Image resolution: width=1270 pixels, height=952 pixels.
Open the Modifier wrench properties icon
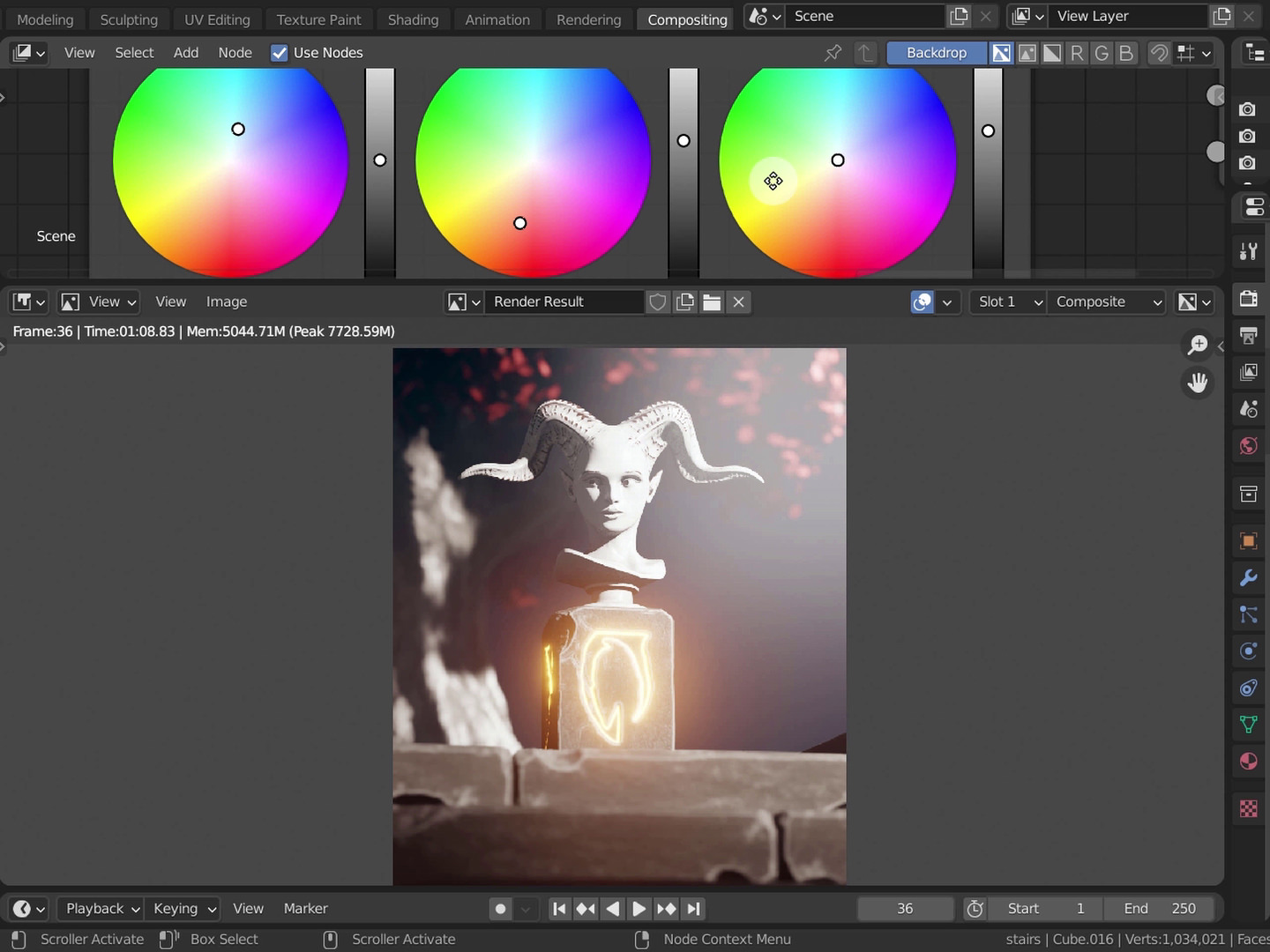(1248, 577)
